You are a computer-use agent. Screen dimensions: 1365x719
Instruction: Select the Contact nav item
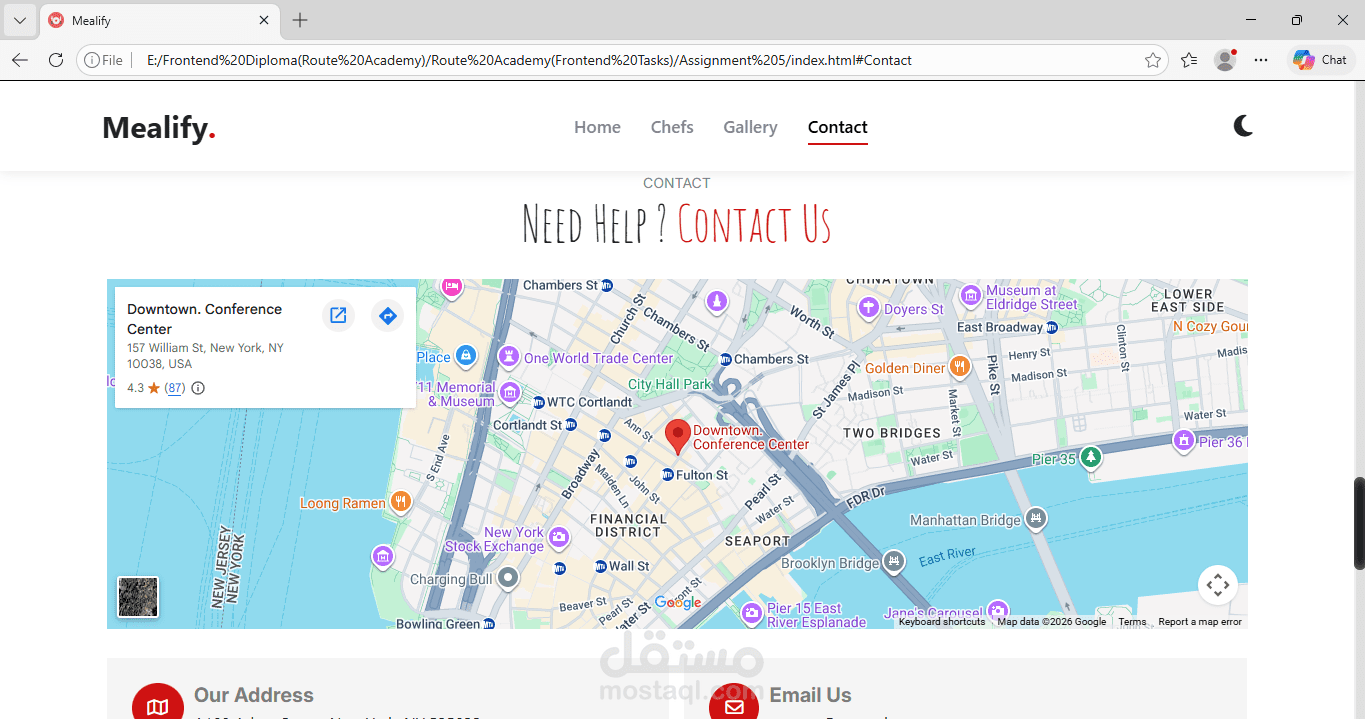[837, 127]
